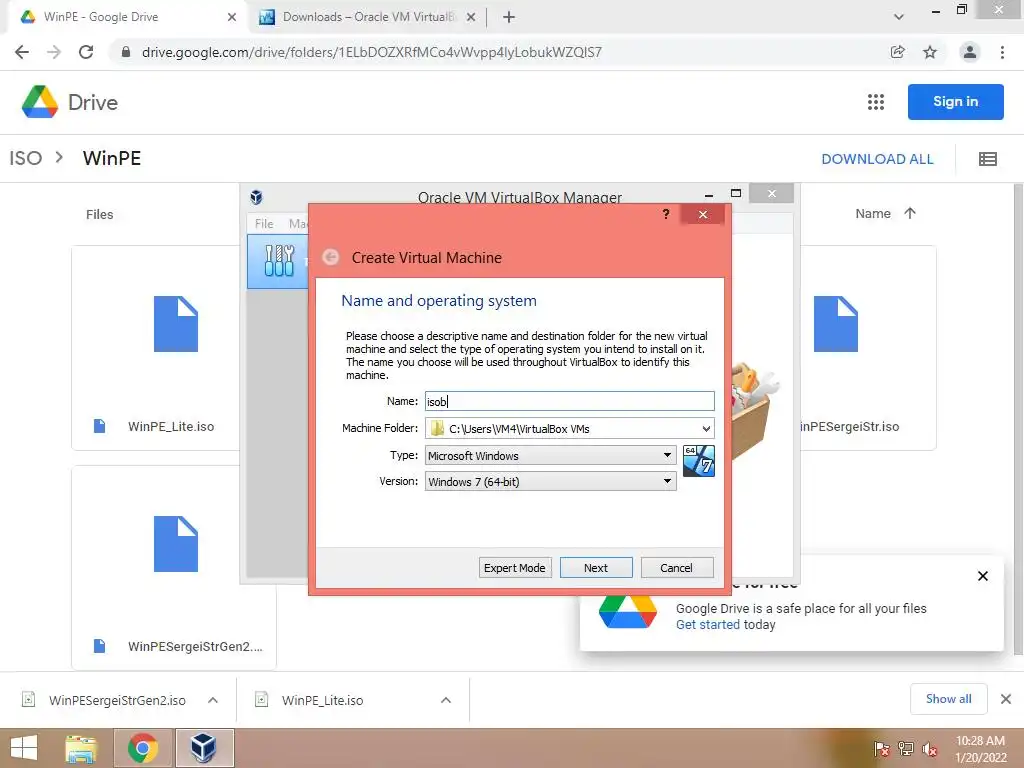This screenshot has width=1024, height=768.
Task: Click the address bar URL
Action: tap(372, 52)
